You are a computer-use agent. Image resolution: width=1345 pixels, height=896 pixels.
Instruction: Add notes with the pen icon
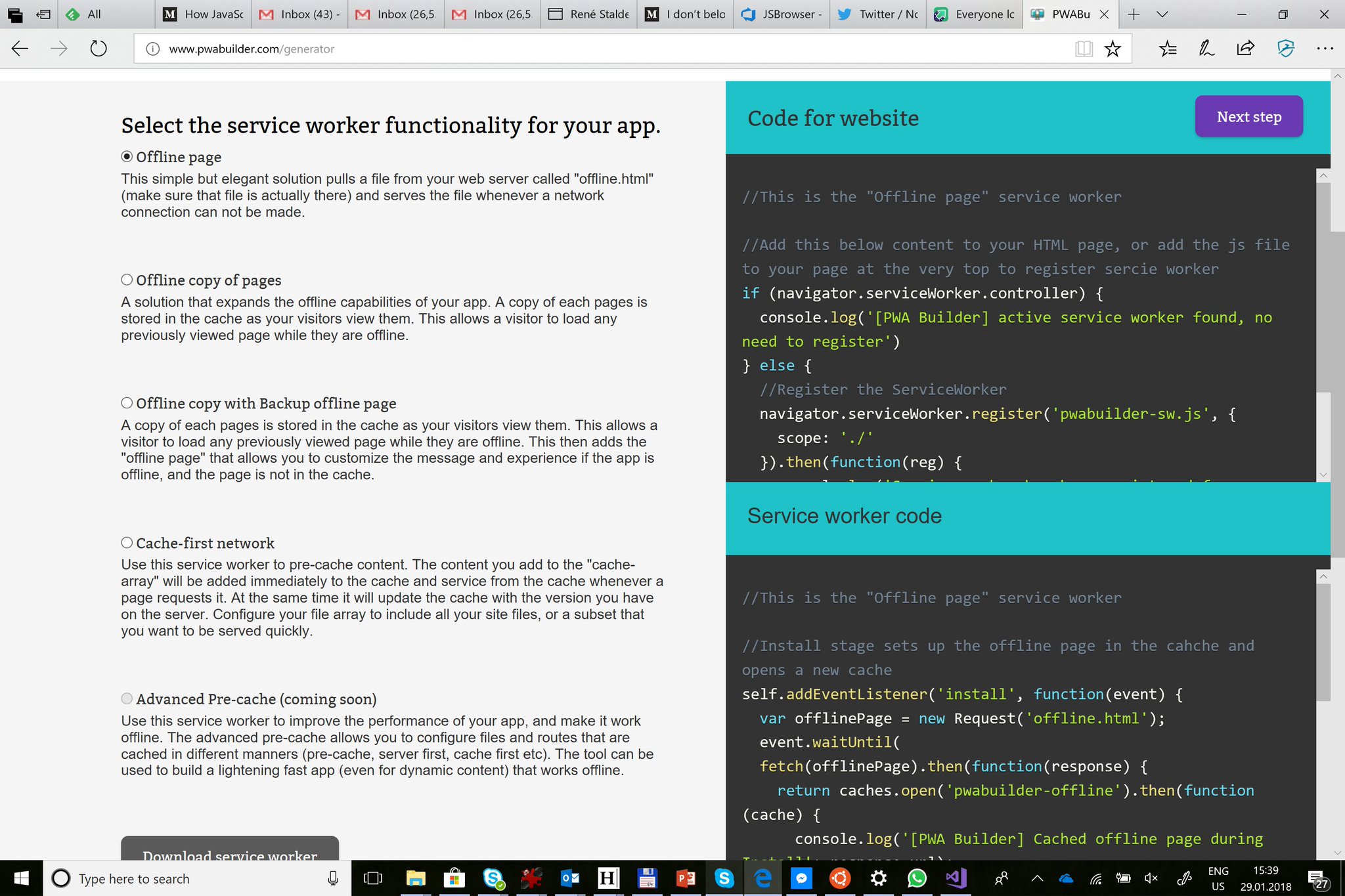[x=1206, y=49]
